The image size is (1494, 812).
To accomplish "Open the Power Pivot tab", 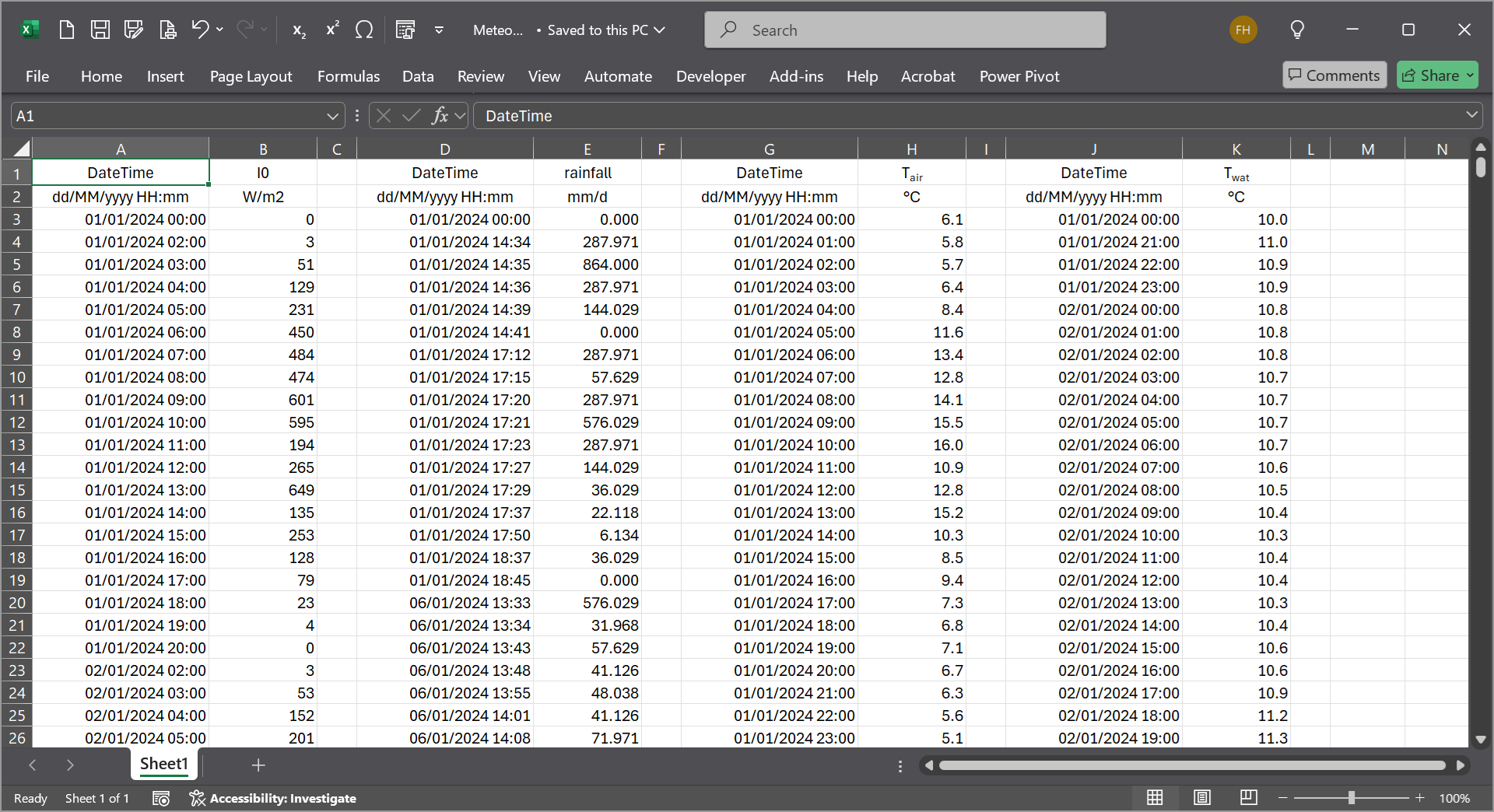I will 1019,76.
